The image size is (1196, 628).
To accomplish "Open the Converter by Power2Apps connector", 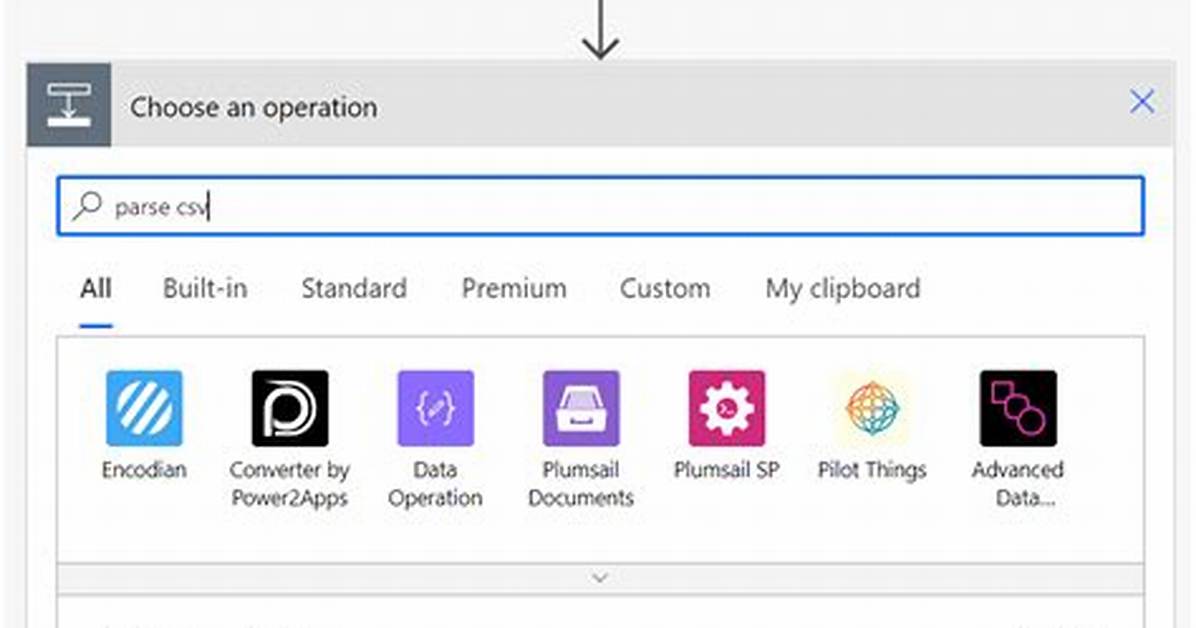I will point(290,408).
